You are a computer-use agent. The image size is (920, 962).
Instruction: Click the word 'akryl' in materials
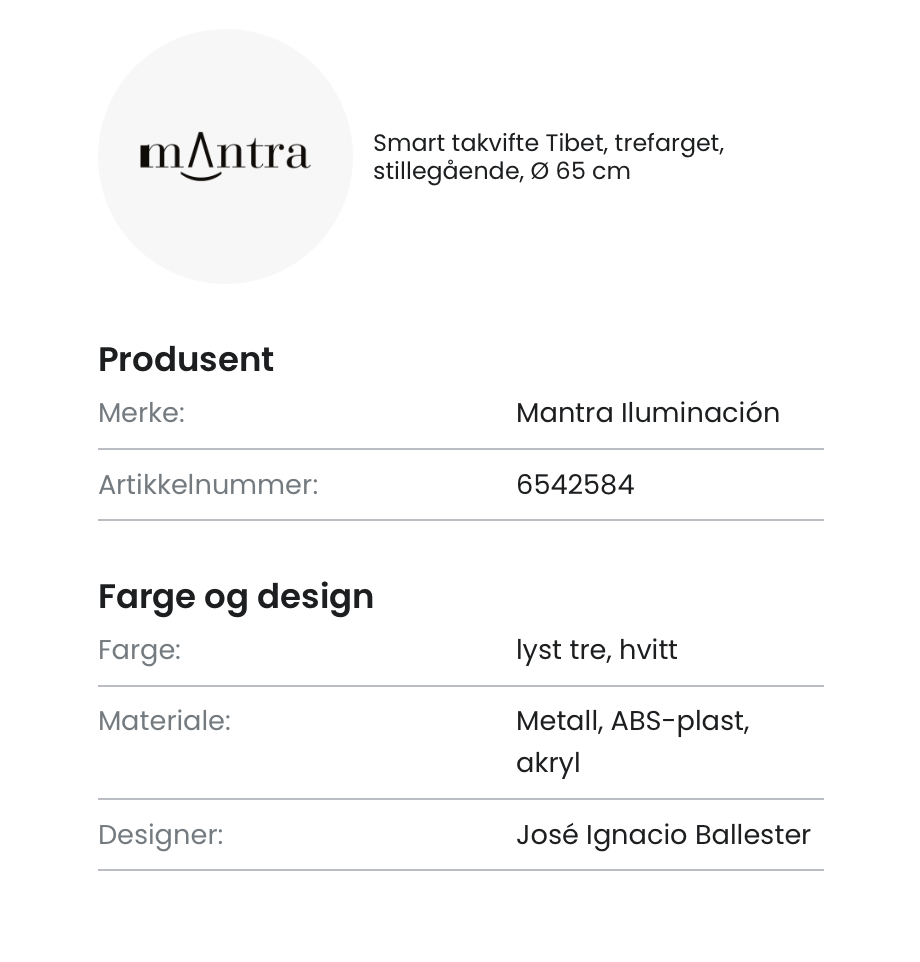548,763
